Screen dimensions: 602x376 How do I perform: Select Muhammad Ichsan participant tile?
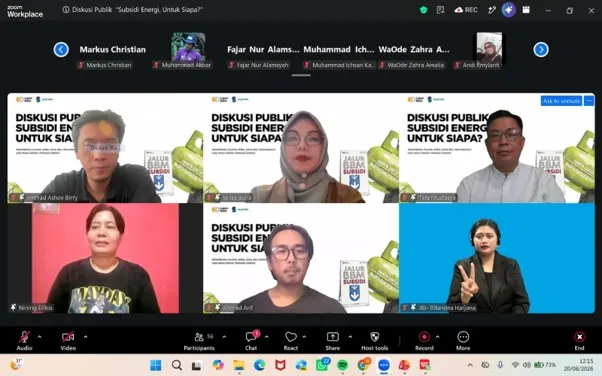(339, 51)
